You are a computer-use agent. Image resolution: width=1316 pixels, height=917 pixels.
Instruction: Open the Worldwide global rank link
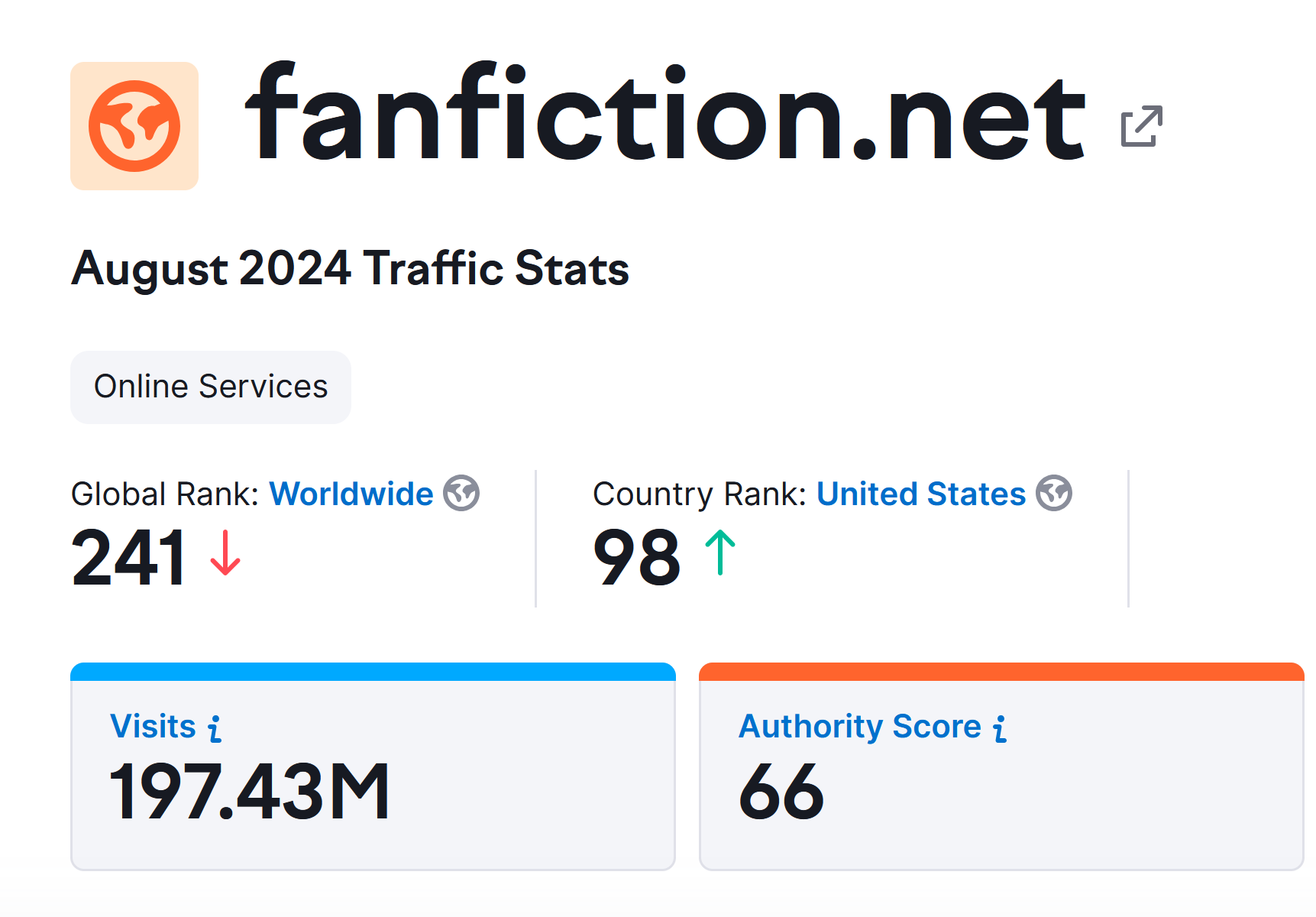[x=351, y=494]
